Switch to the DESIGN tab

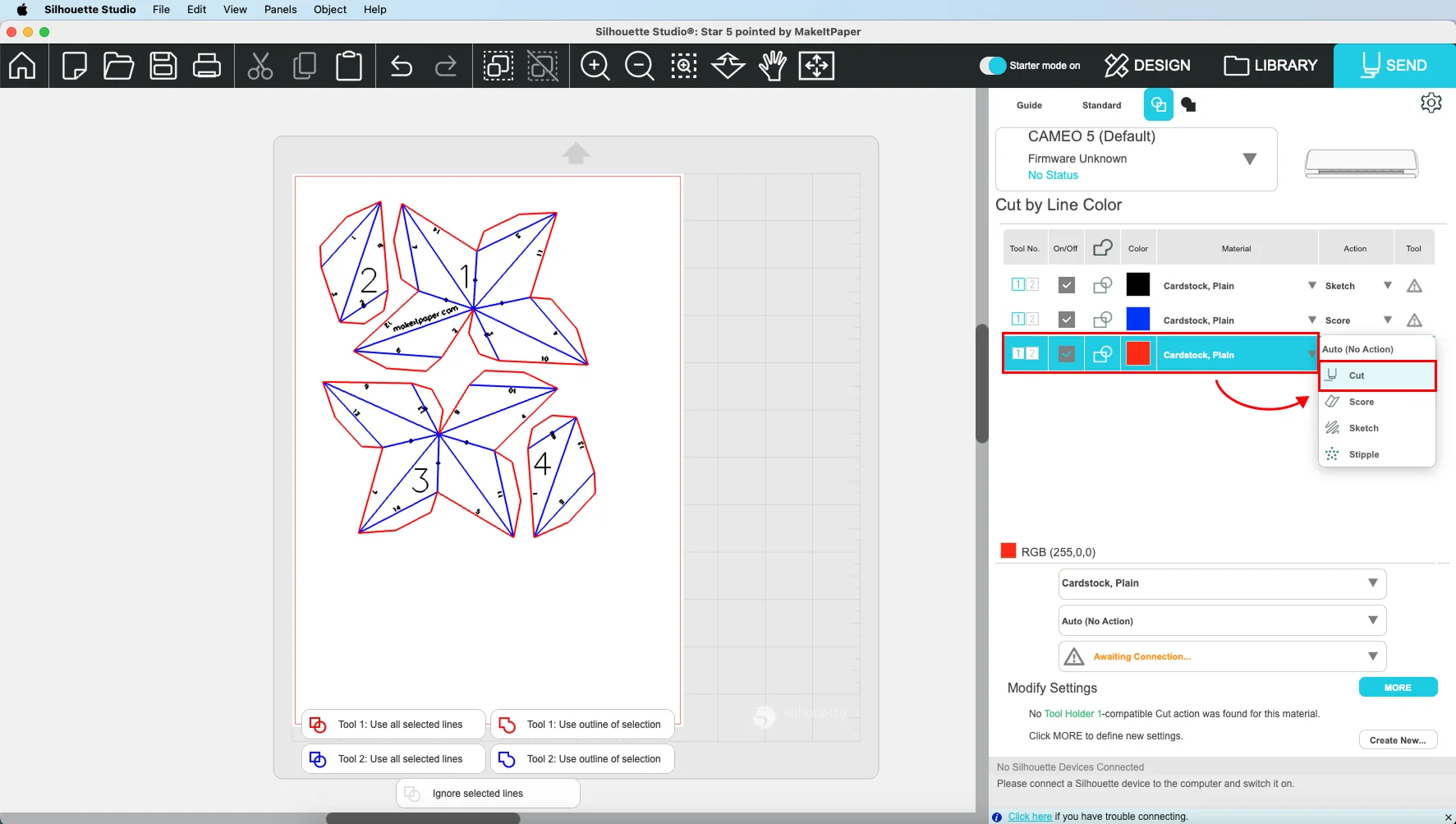1147,65
